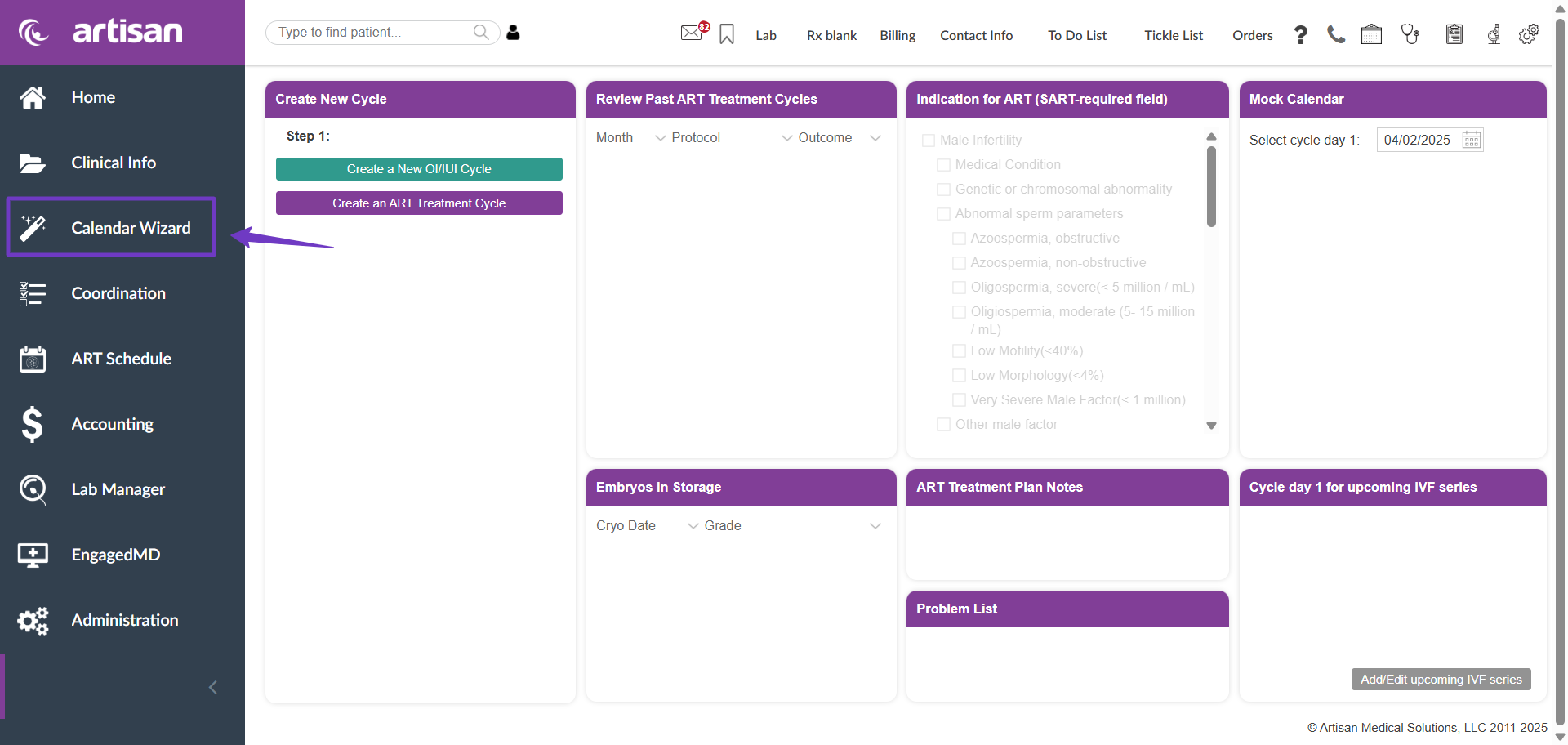Viewport: 1568px width, 745px height.
Task: Open the Rx blank menu item
Action: coord(831,35)
